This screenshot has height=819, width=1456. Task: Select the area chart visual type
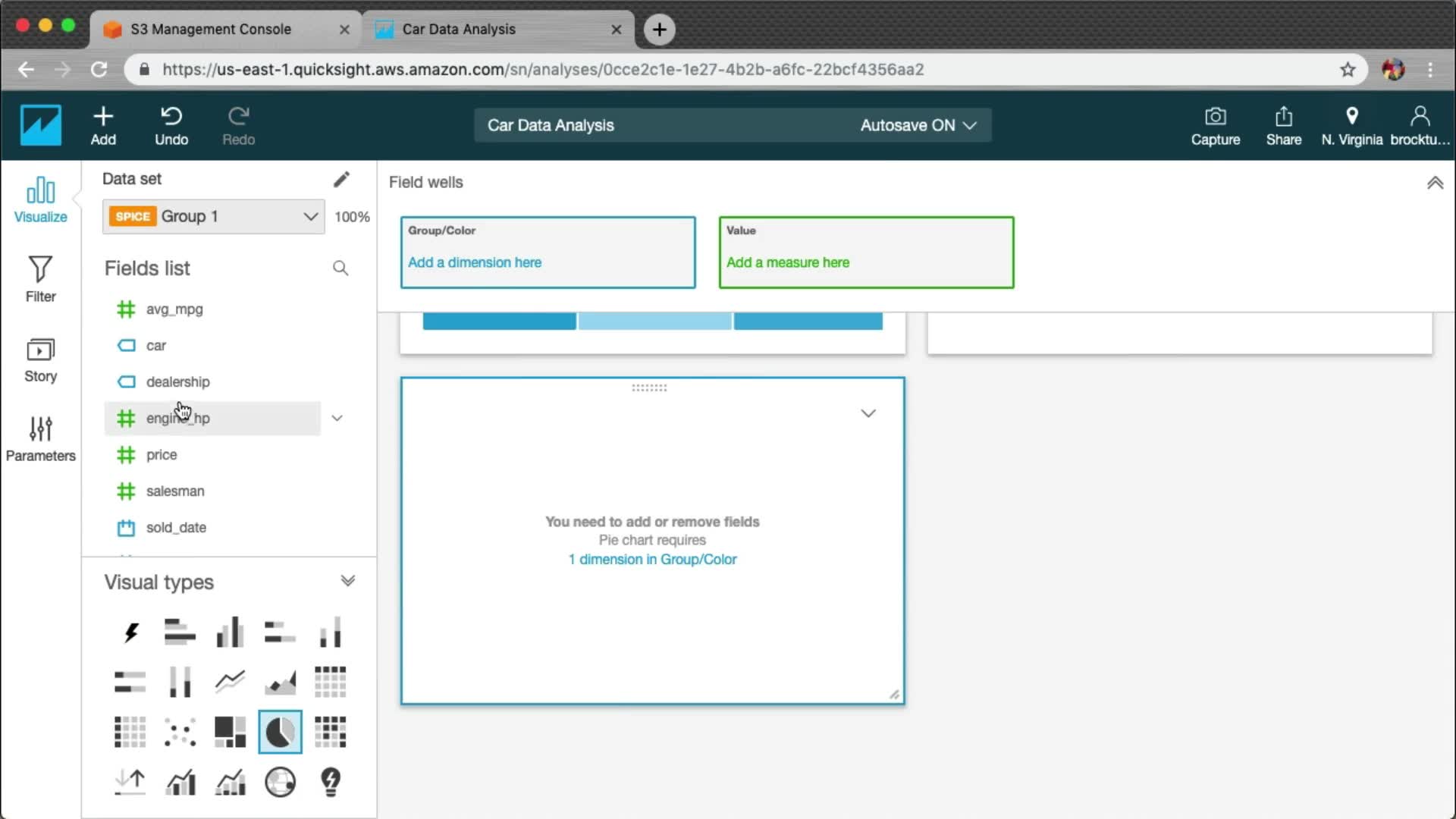point(280,681)
